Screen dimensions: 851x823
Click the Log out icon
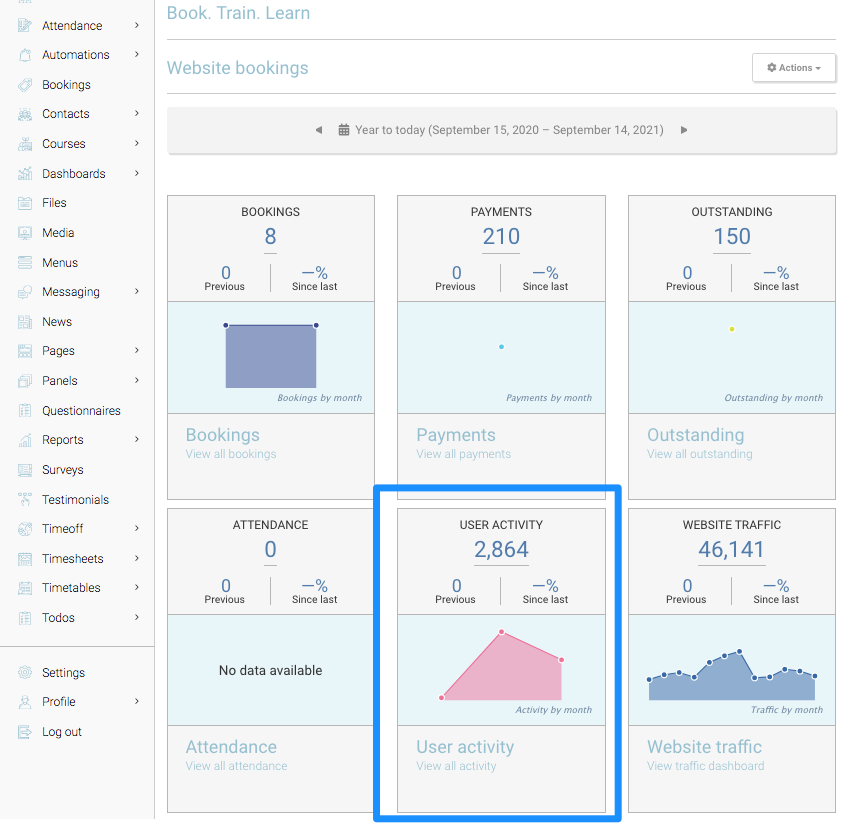click(x=25, y=732)
